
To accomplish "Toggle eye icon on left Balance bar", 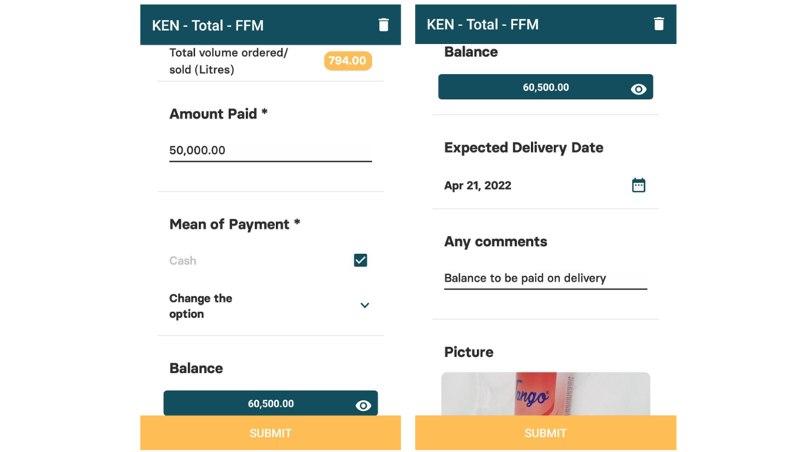I will [363, 405].
